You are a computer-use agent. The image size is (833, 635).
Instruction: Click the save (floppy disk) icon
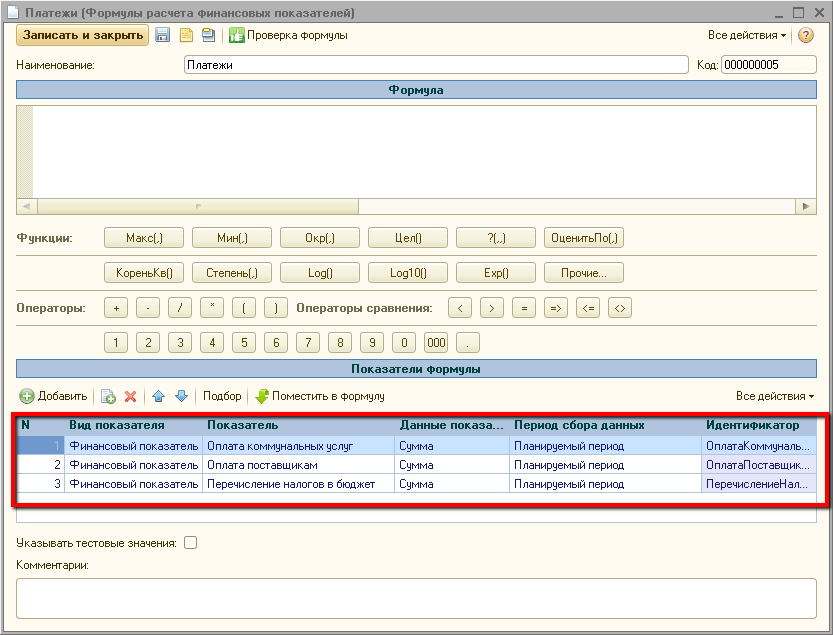coord(163,35)
